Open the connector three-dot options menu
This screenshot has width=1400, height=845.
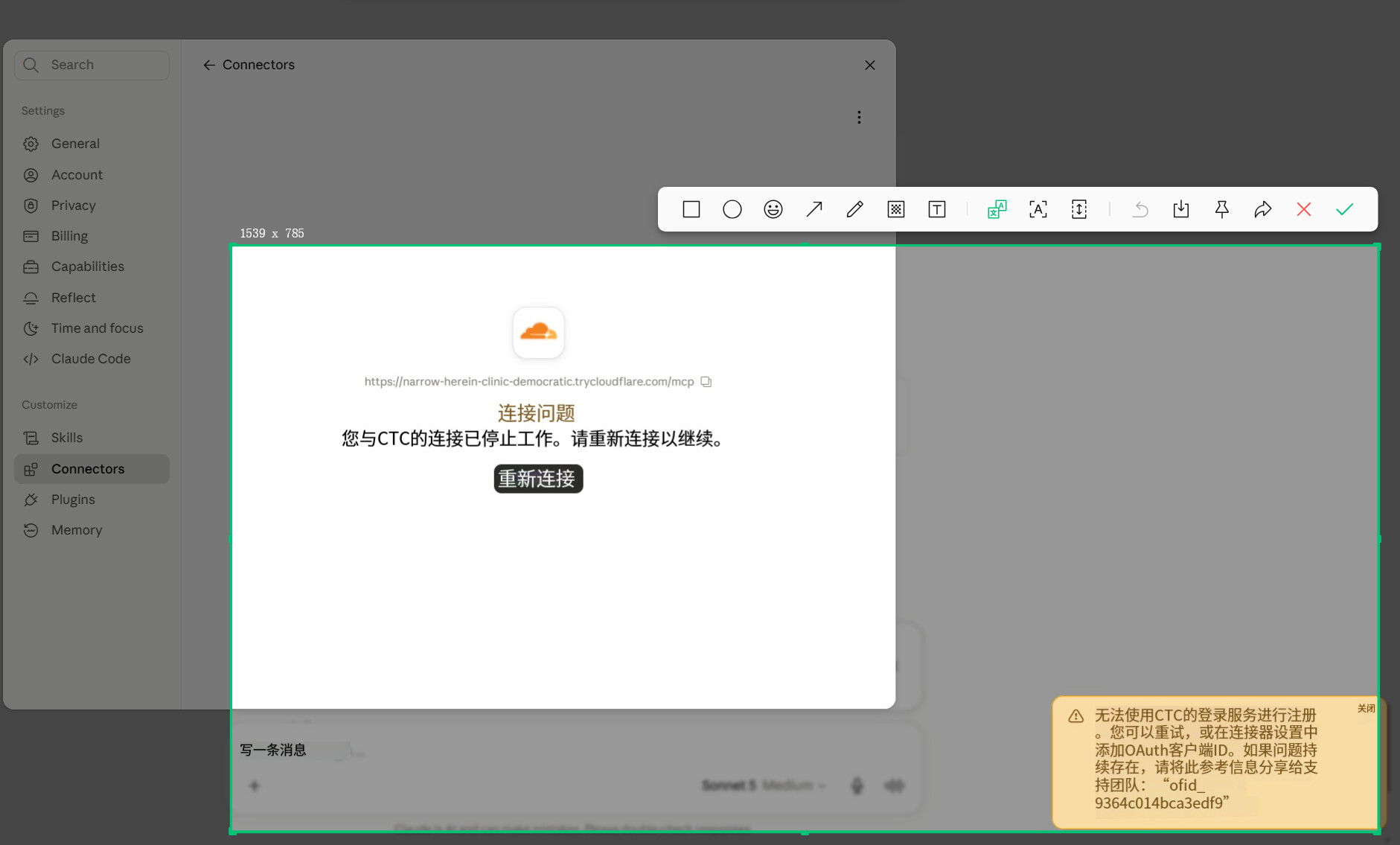coord(859,118)
